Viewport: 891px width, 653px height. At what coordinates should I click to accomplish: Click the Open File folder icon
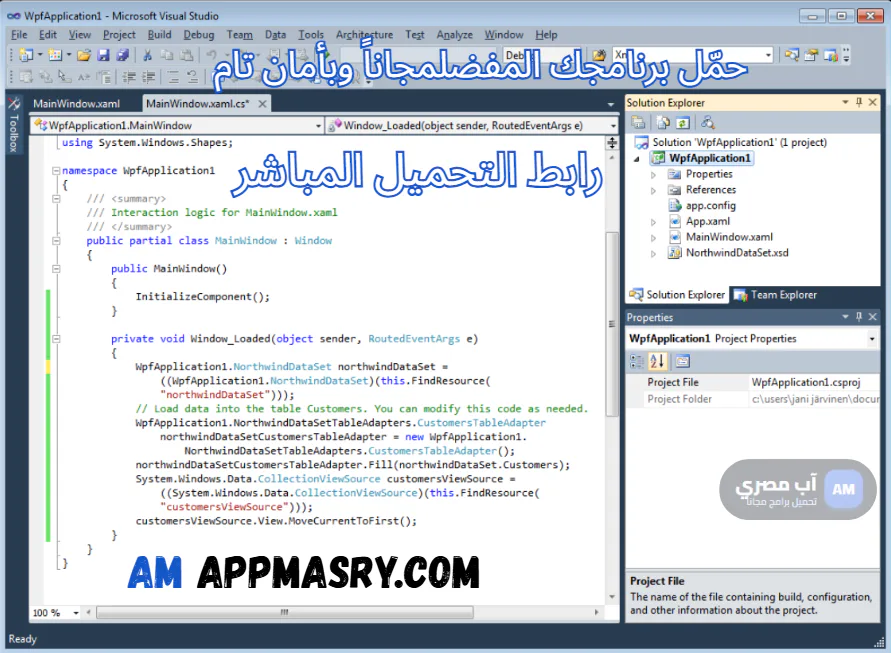[x=84, y=55]
